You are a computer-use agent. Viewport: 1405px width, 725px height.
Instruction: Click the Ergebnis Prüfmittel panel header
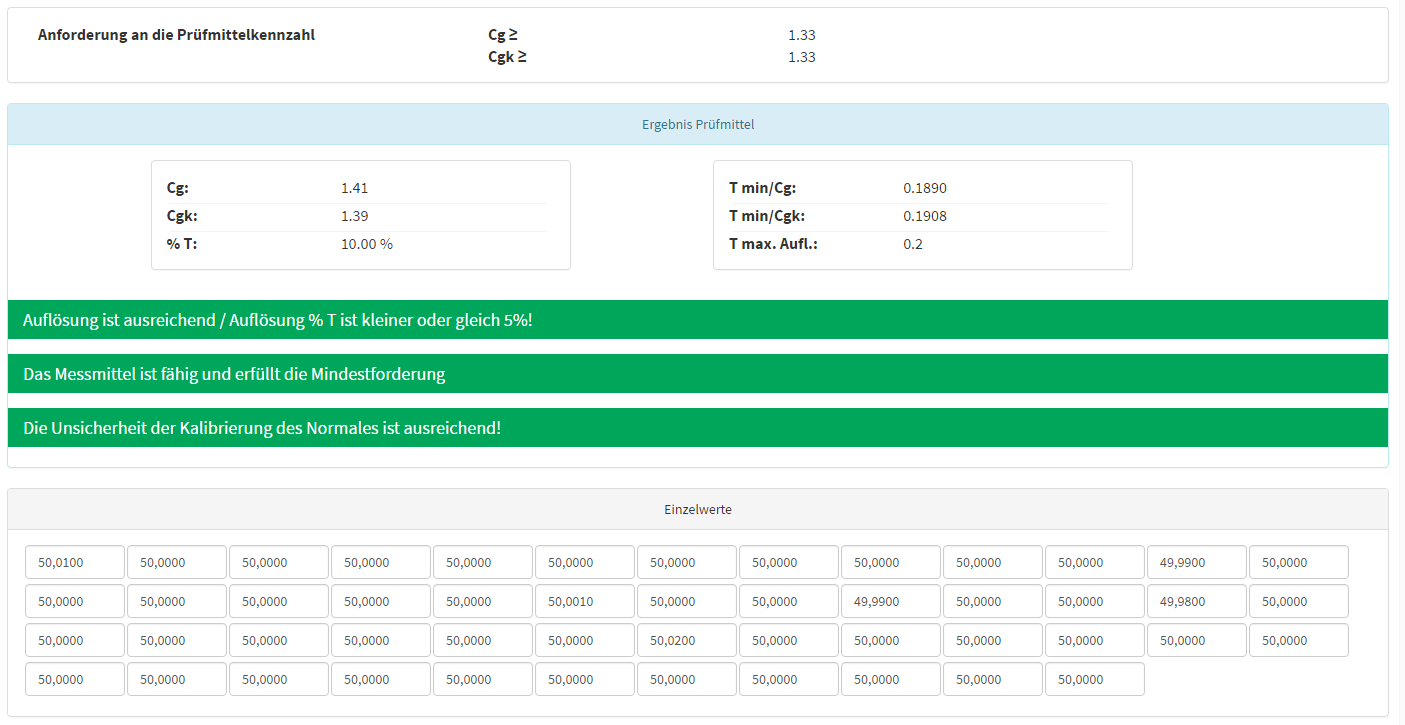pos(698,125)
